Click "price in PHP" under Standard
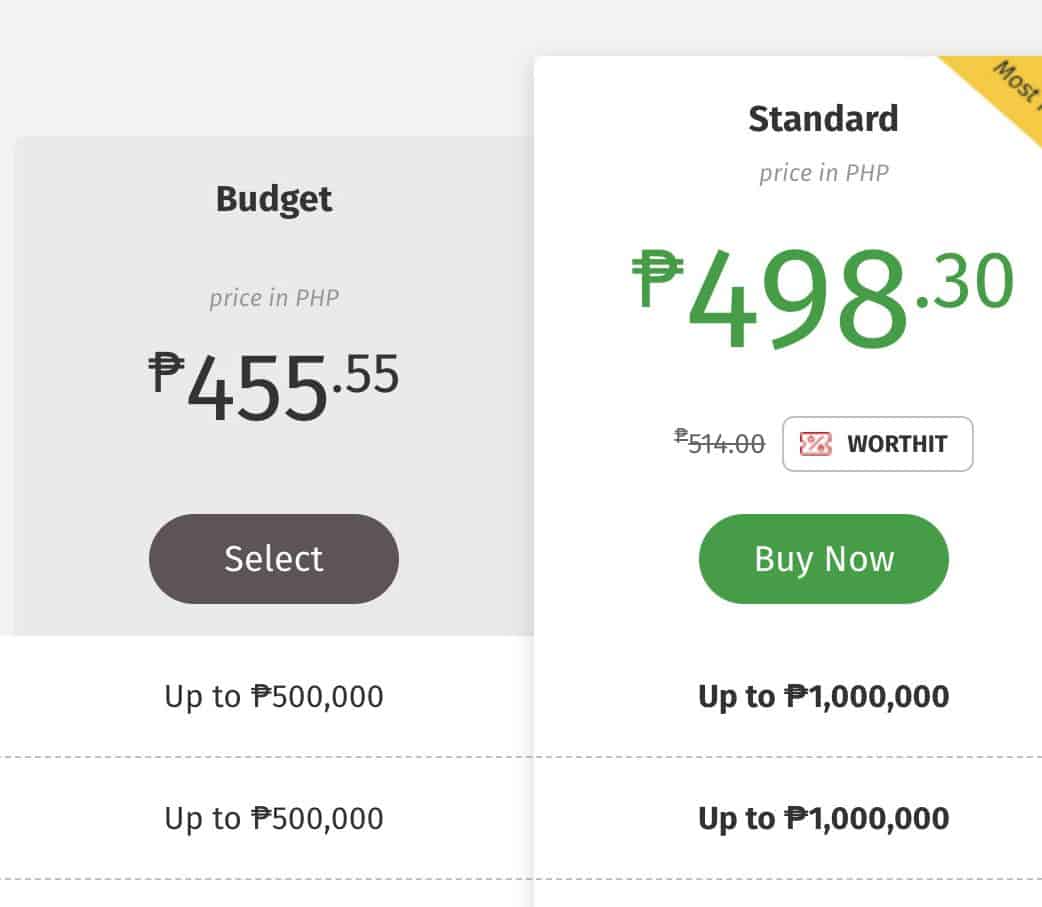 point(823,172)
